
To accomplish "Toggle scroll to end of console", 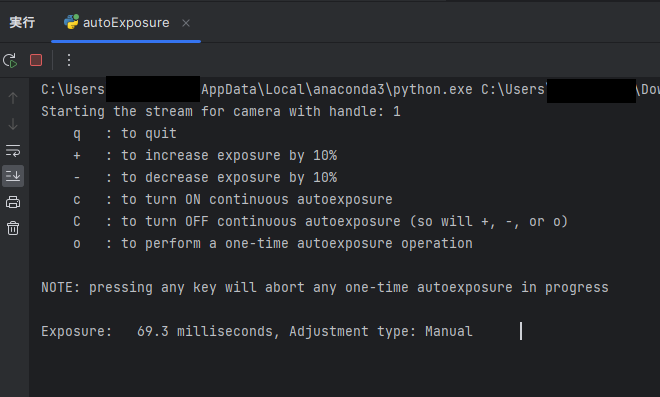I will coord(13,176).
